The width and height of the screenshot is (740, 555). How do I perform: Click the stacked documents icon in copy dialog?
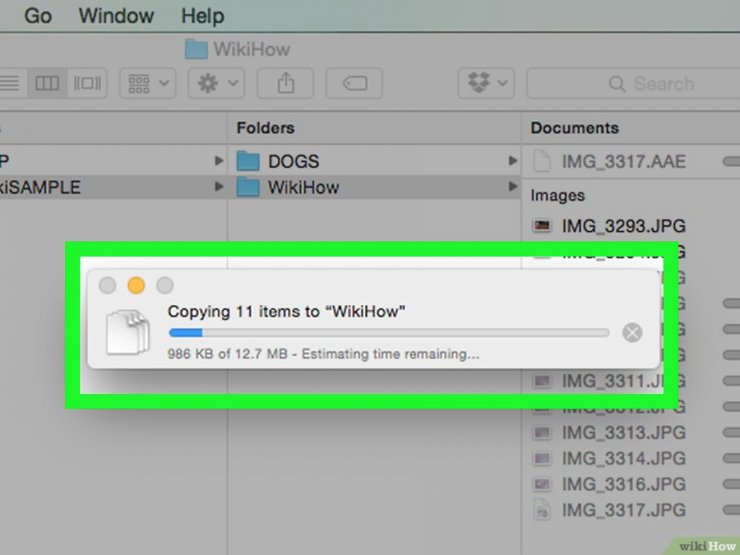pyautogui.click(x=127, y=332)
